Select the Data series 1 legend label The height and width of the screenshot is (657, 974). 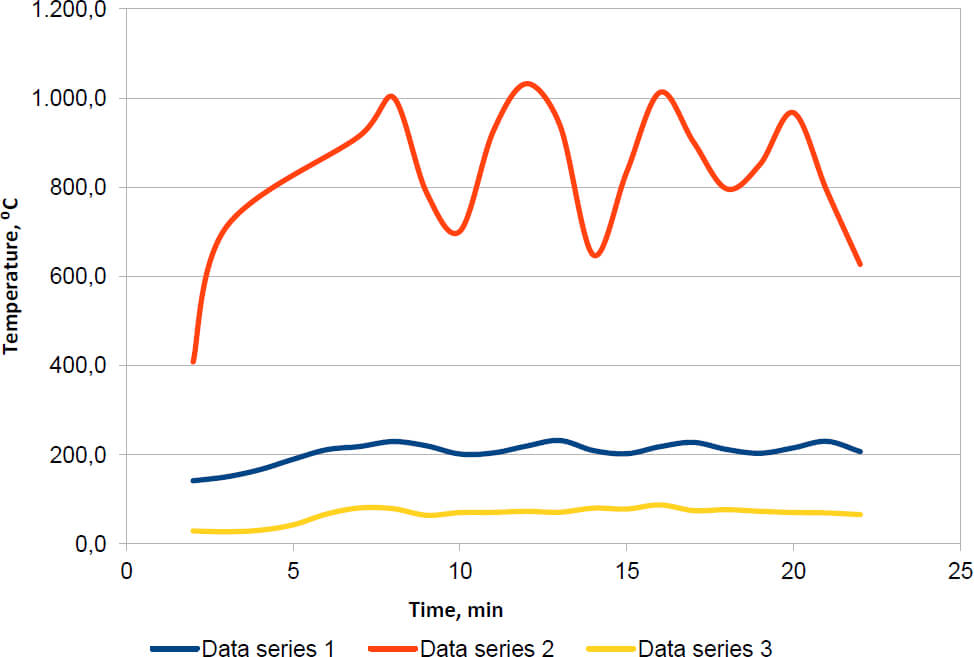268,648
